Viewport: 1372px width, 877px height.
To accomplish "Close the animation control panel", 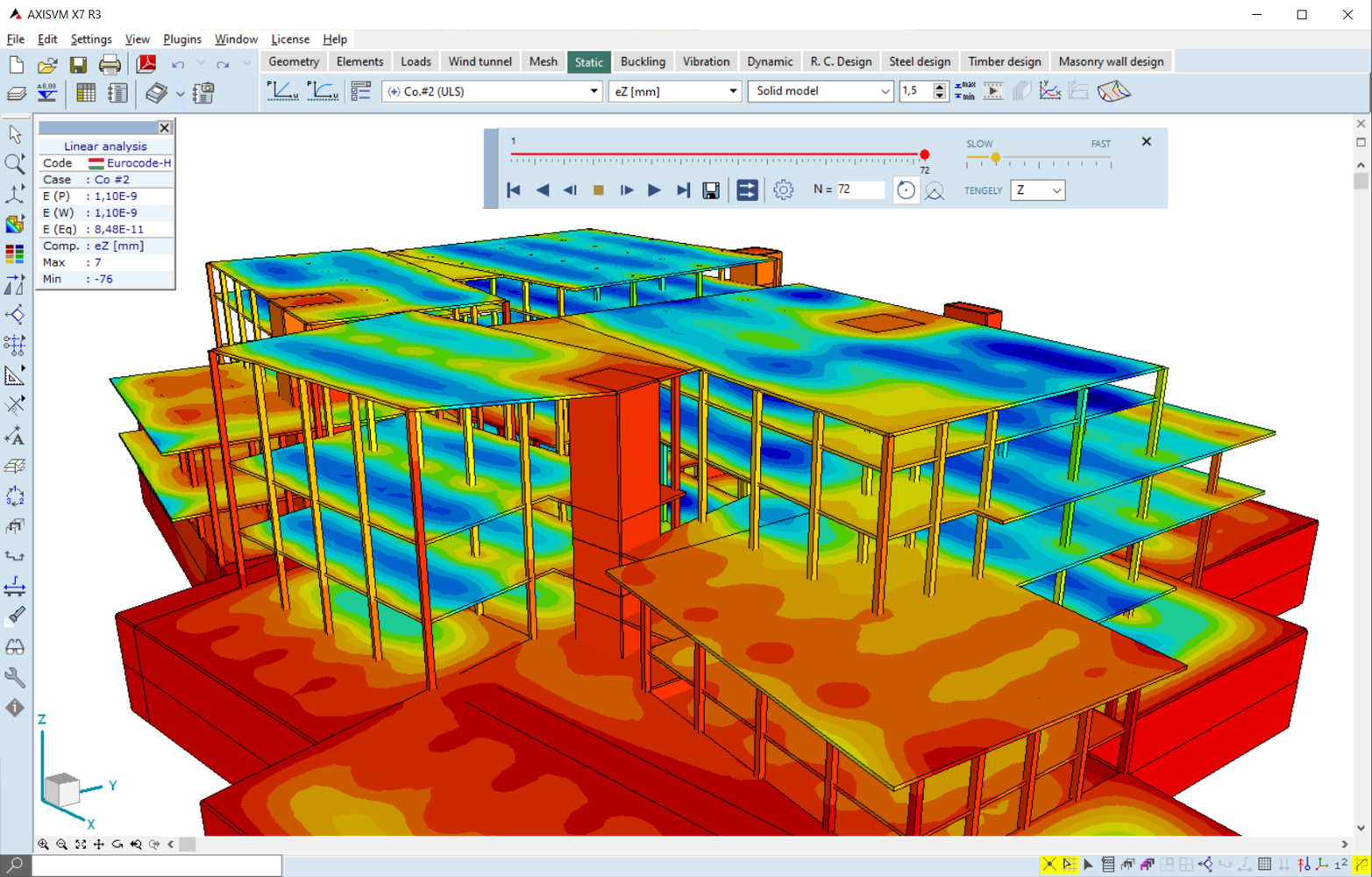I will point(1146,141).
